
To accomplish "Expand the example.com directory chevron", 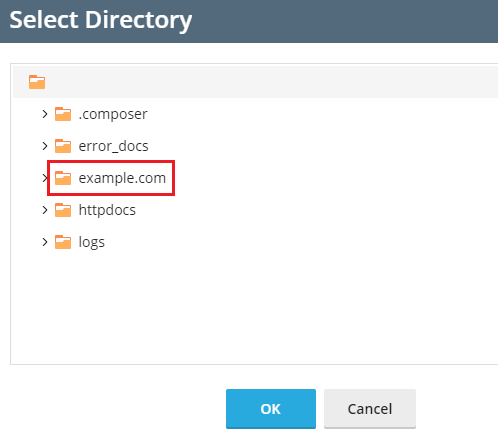I will coord(45,178).
